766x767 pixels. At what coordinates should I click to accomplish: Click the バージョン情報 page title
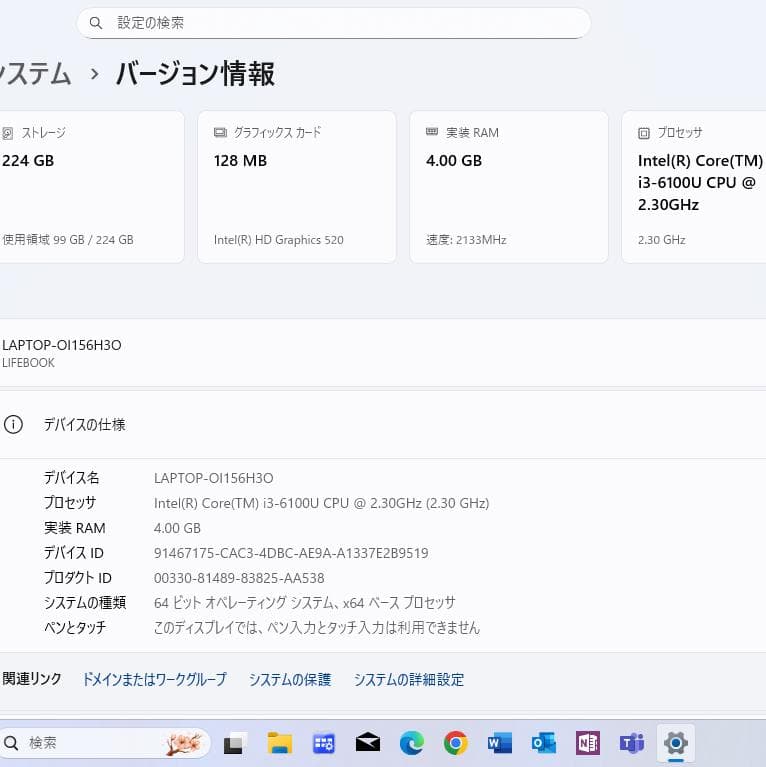click(x=195, y=74)
